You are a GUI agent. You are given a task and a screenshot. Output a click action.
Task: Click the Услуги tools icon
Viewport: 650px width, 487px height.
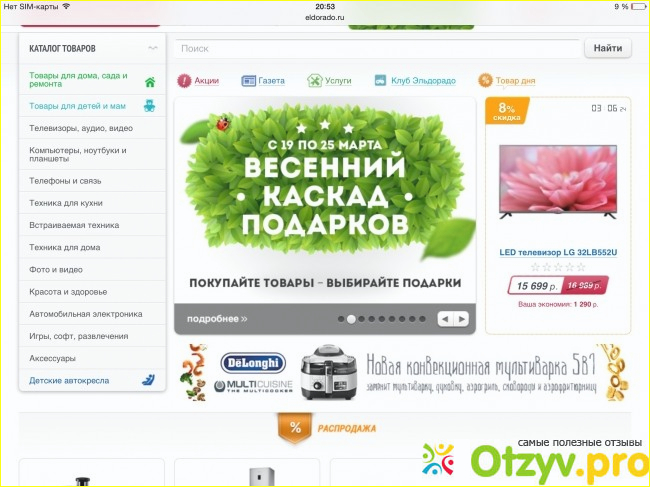315,80
